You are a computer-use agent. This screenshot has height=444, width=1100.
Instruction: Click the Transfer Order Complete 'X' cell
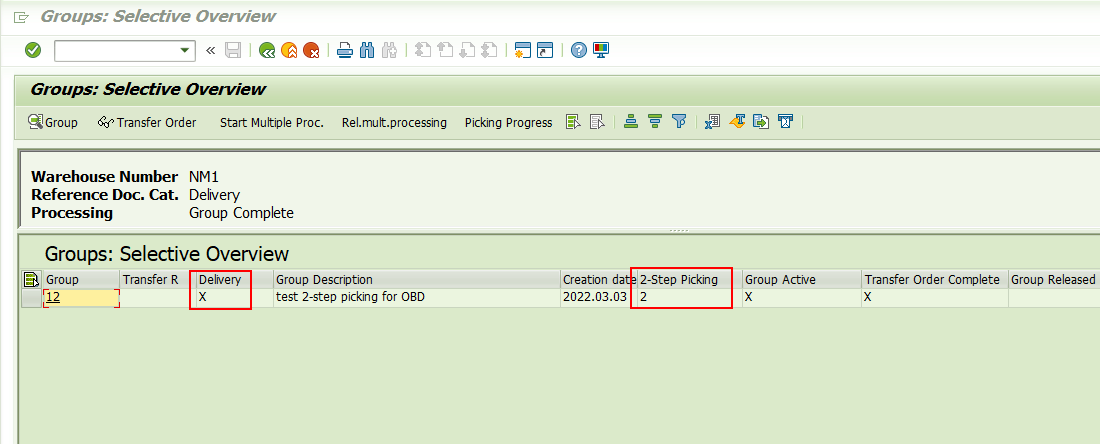[x=935, y=297]
